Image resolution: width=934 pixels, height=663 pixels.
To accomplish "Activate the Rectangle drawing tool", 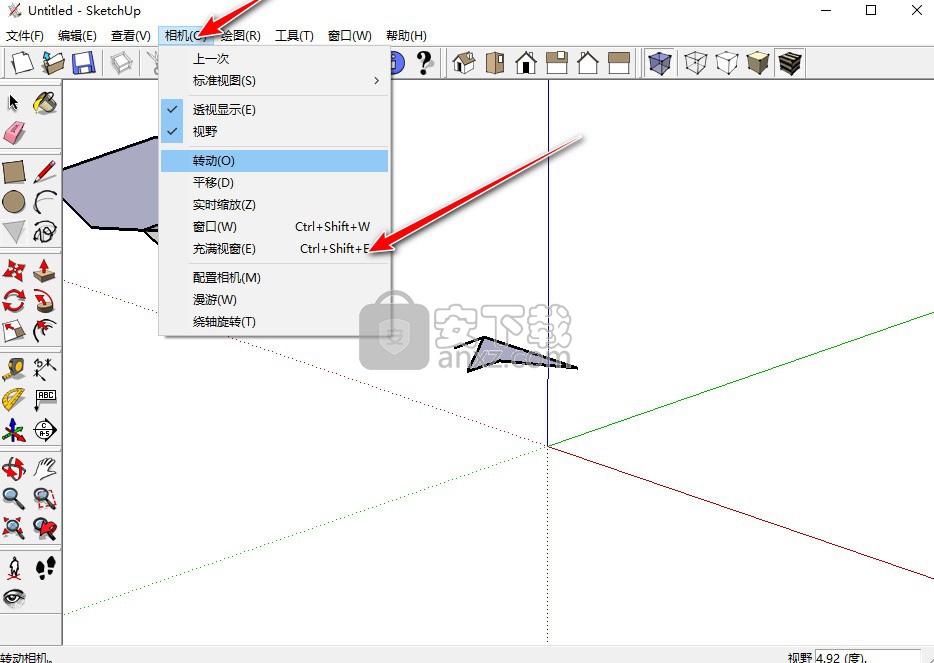I will [14, 172].
